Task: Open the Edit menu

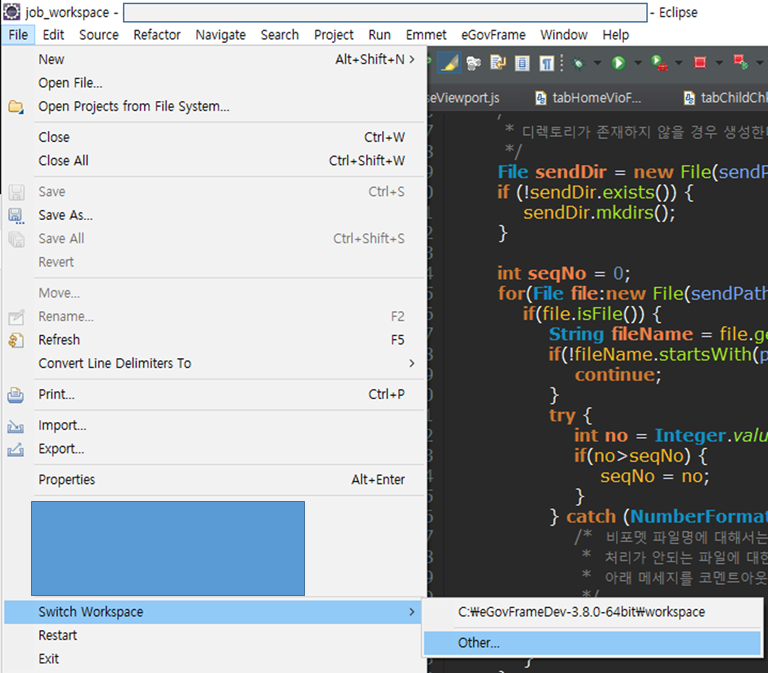Action: click(x=53, y=35)
